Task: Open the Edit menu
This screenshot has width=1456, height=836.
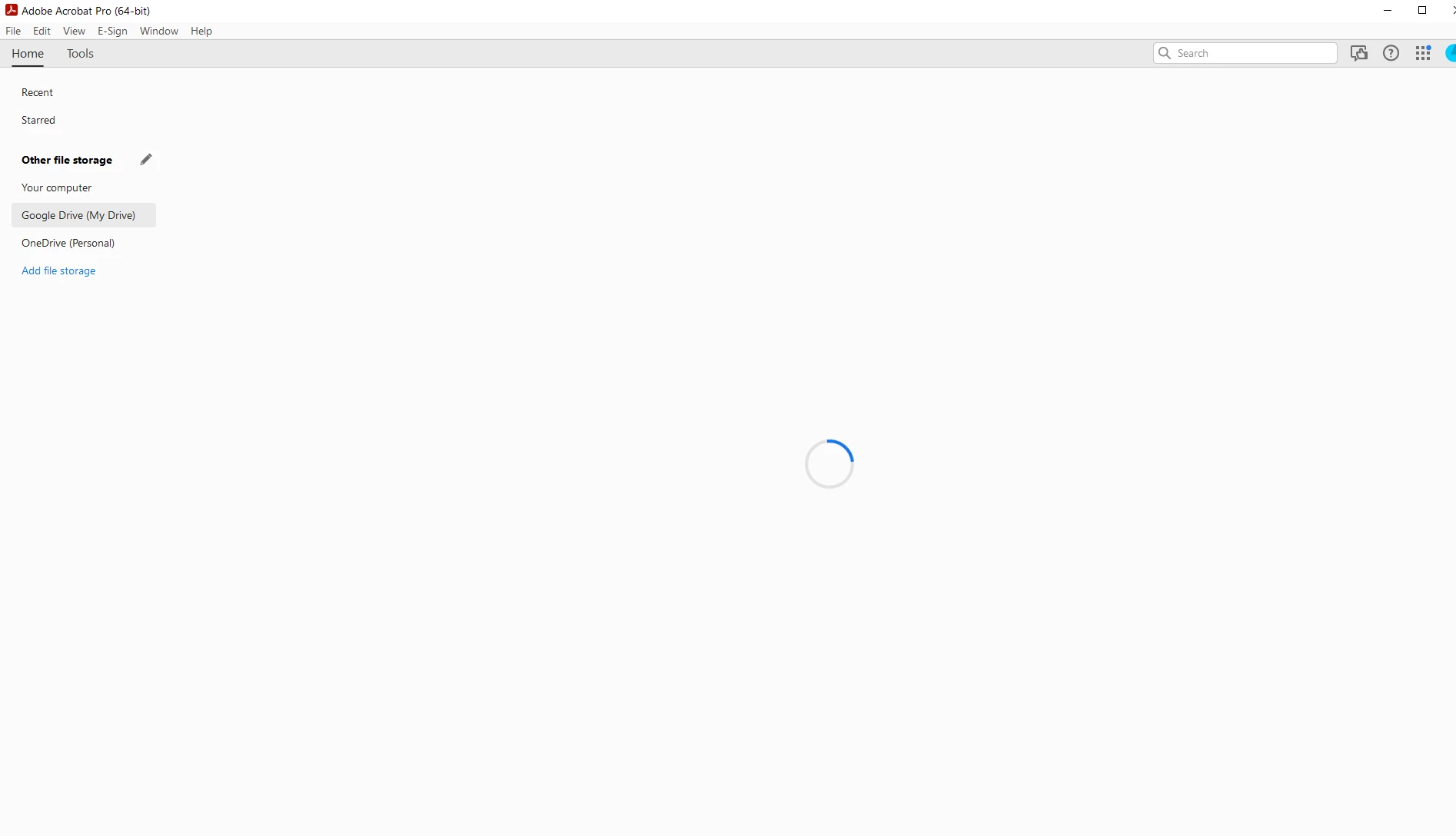Action: pos(42,31)
